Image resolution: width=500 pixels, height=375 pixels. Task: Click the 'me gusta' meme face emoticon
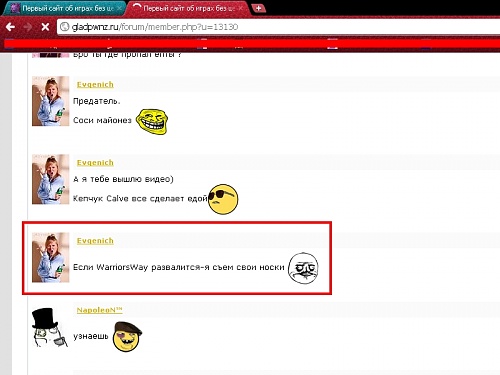coord(303,268)
